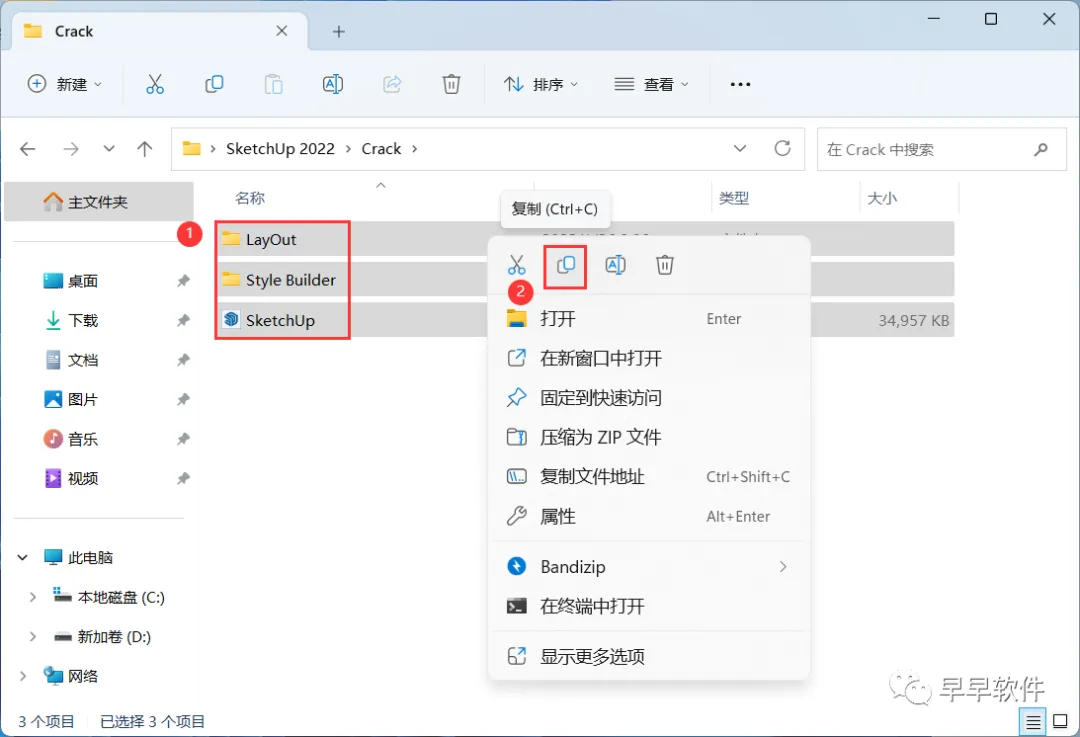Expand the 本地磁盘 (C:) node
This screenshot has width=1080, height=737.
tap(32, 597)
